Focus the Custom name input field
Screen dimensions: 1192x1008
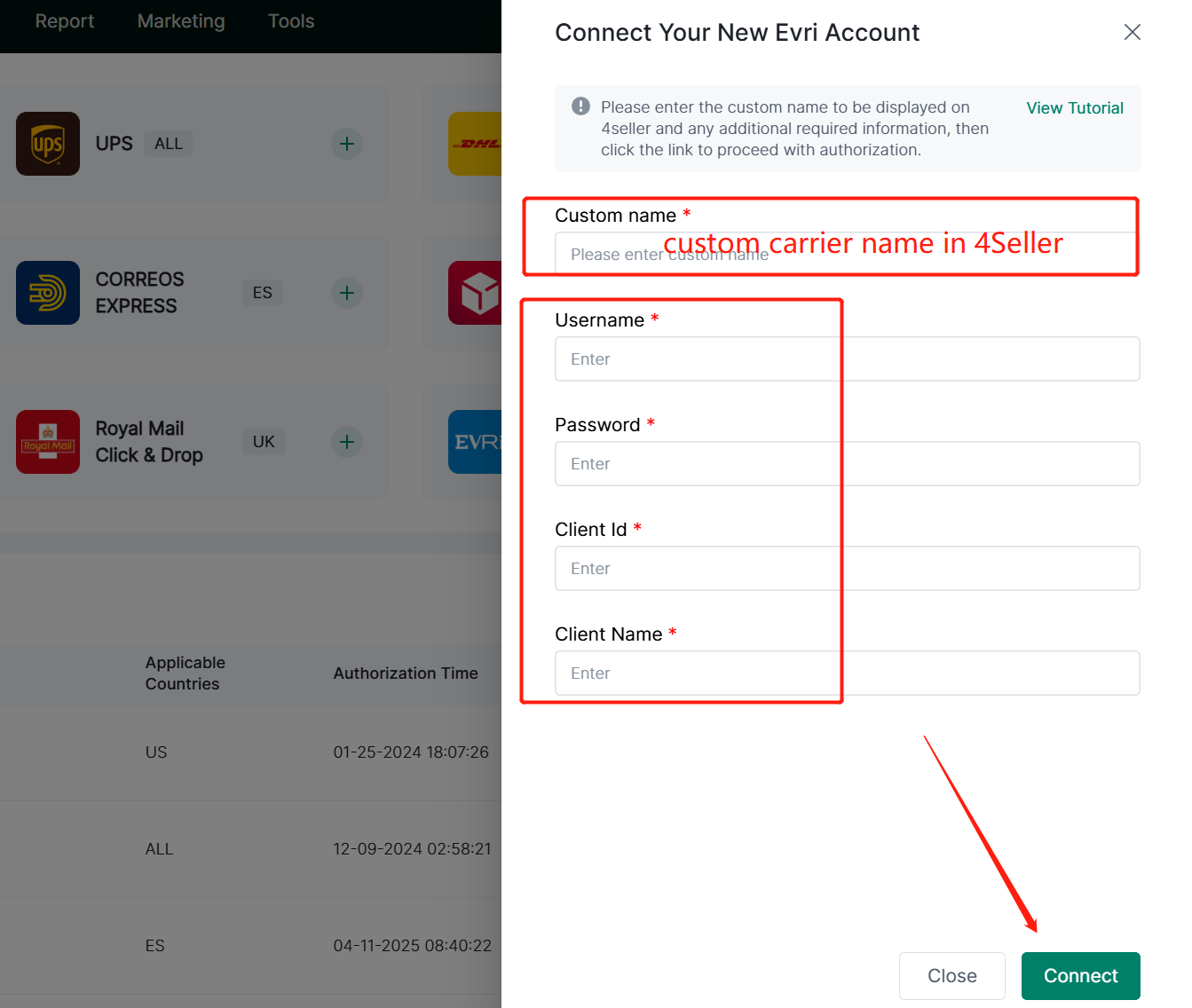coord(848,255)
